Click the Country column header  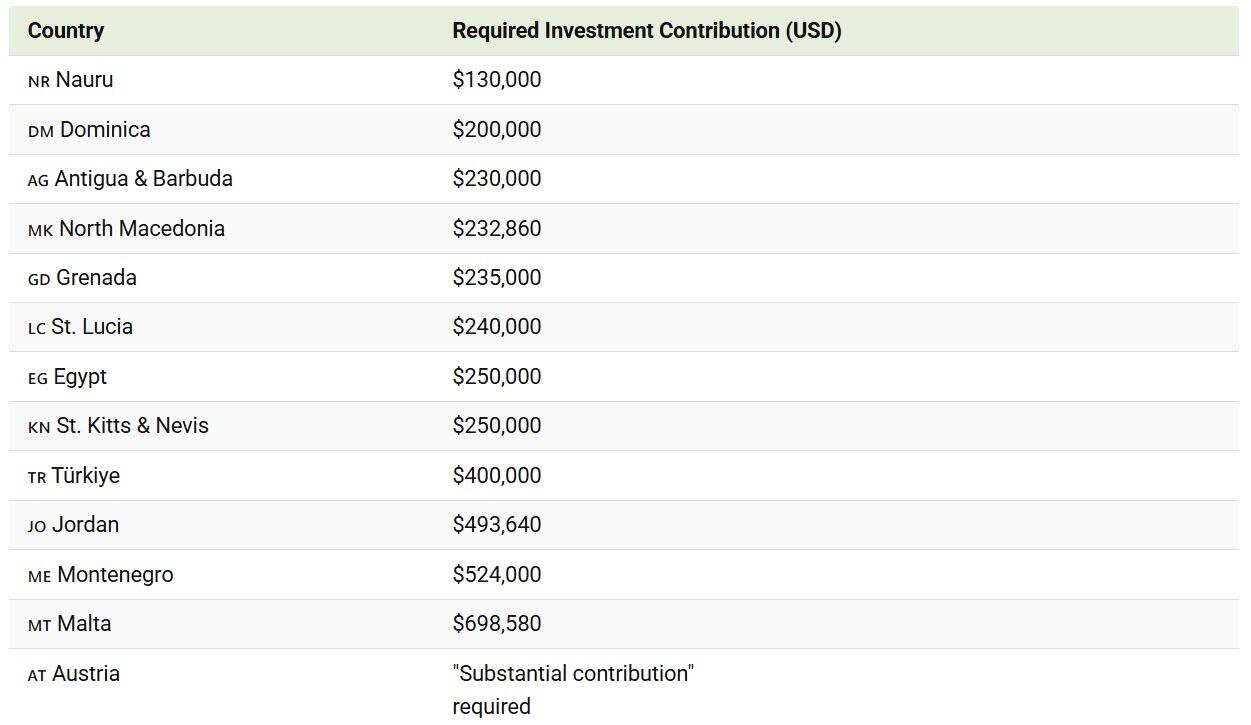[66, 31]
